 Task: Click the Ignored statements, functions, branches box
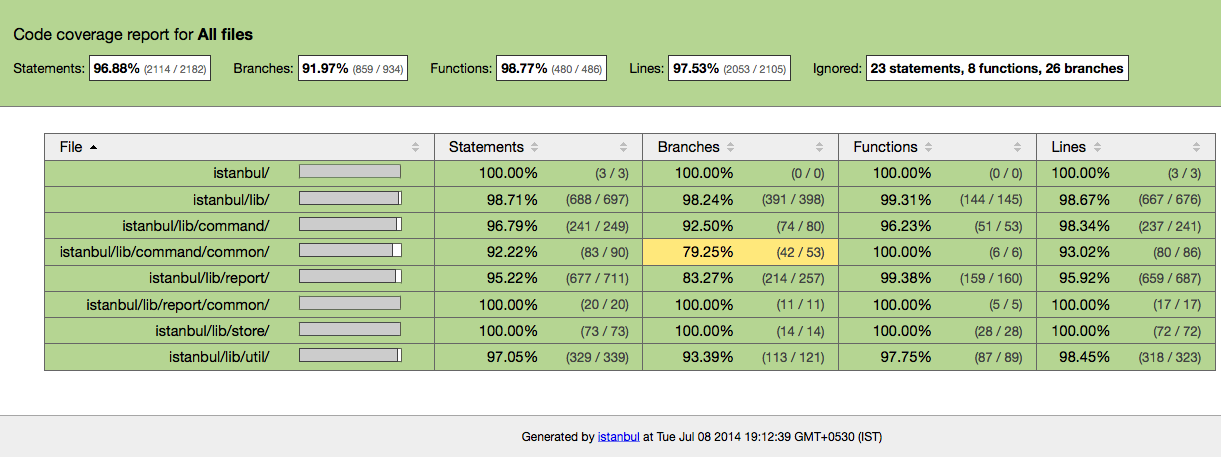point(997,69)
